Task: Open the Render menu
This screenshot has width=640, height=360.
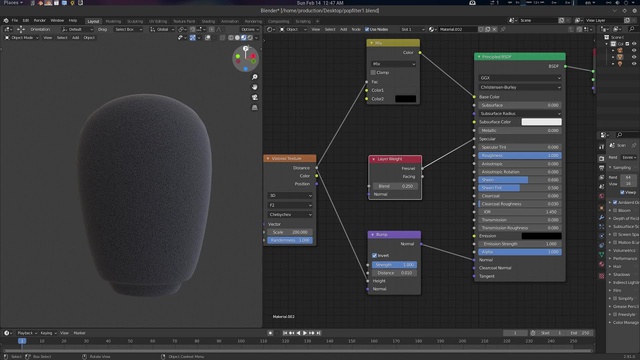Action: tap(40, 20)
